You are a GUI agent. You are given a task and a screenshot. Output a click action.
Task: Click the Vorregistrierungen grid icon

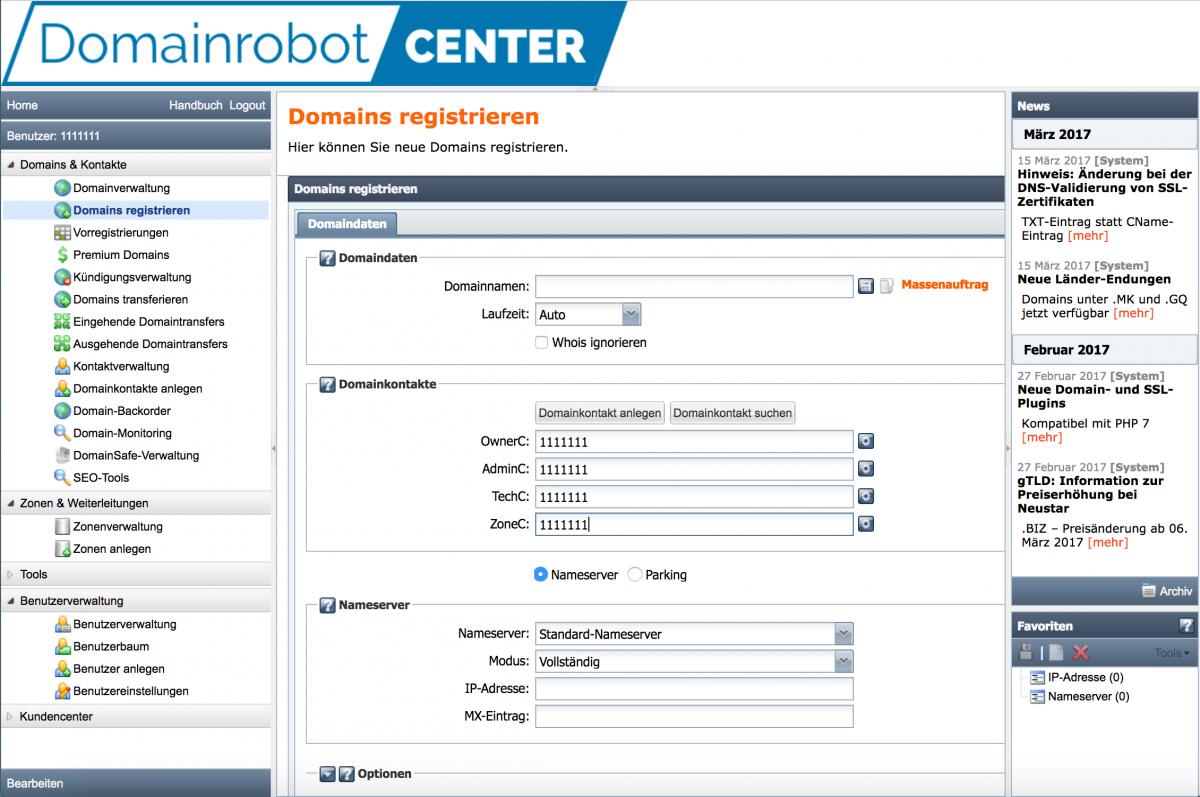[x=62, y=233]
